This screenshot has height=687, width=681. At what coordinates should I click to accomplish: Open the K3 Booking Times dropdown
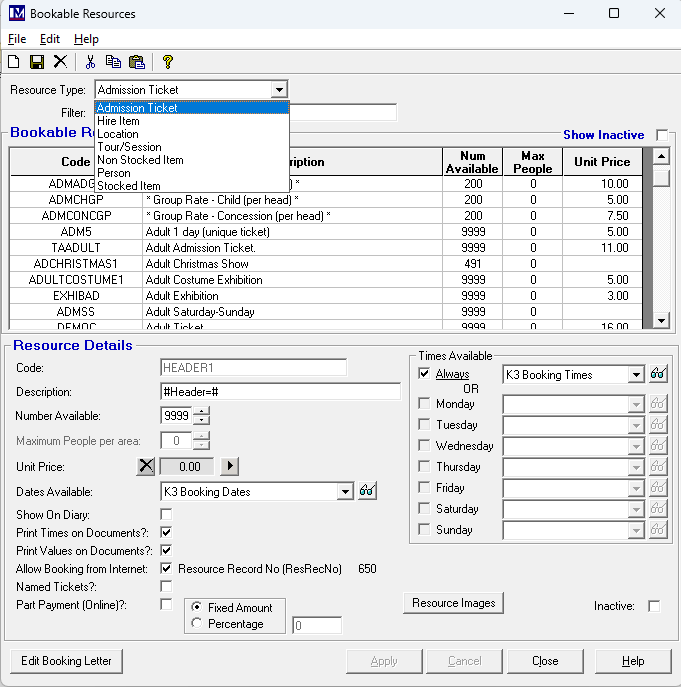(636, 375)
